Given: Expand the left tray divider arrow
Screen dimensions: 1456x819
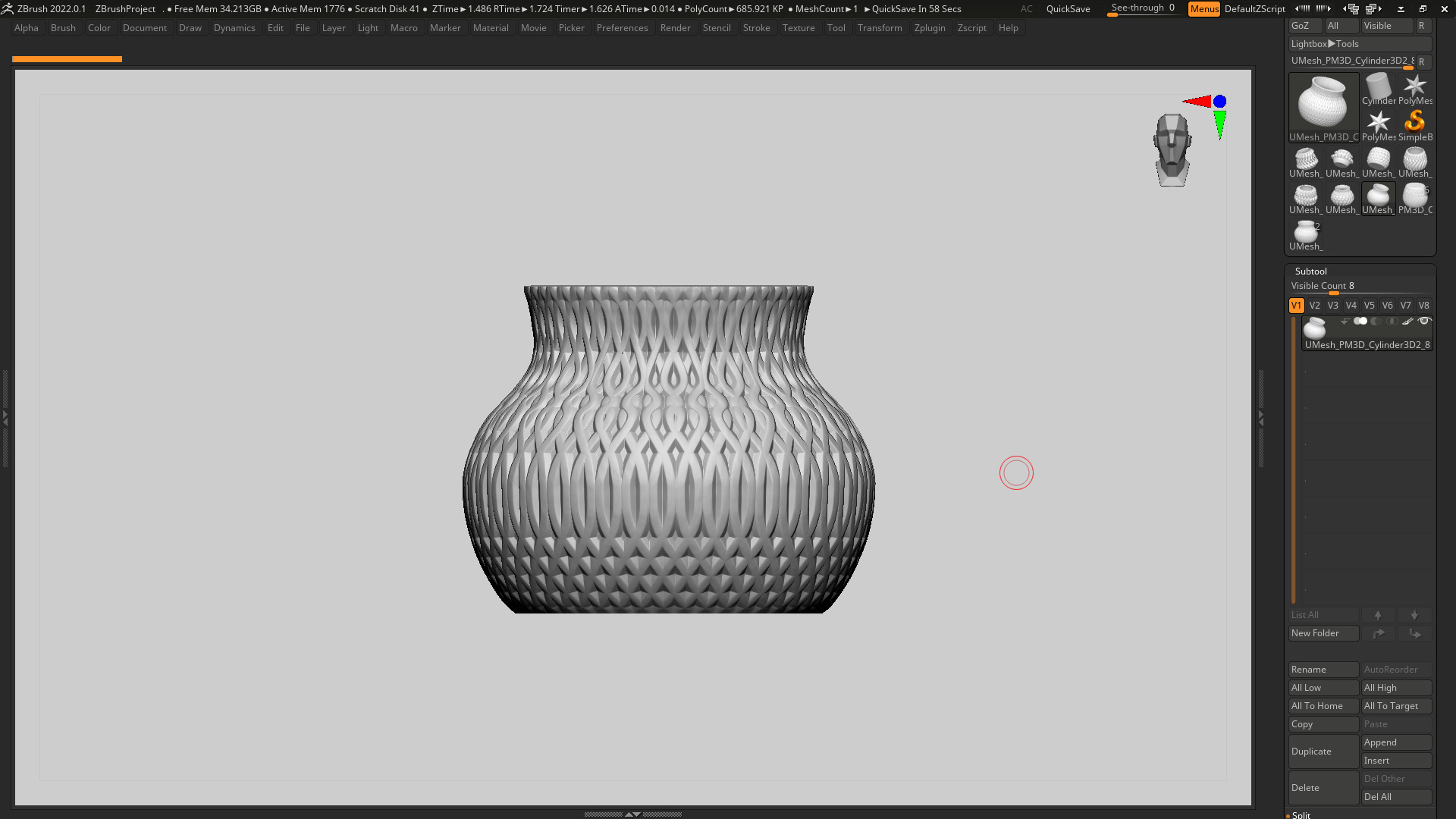Looking at the screenshot, I should 5,417.
